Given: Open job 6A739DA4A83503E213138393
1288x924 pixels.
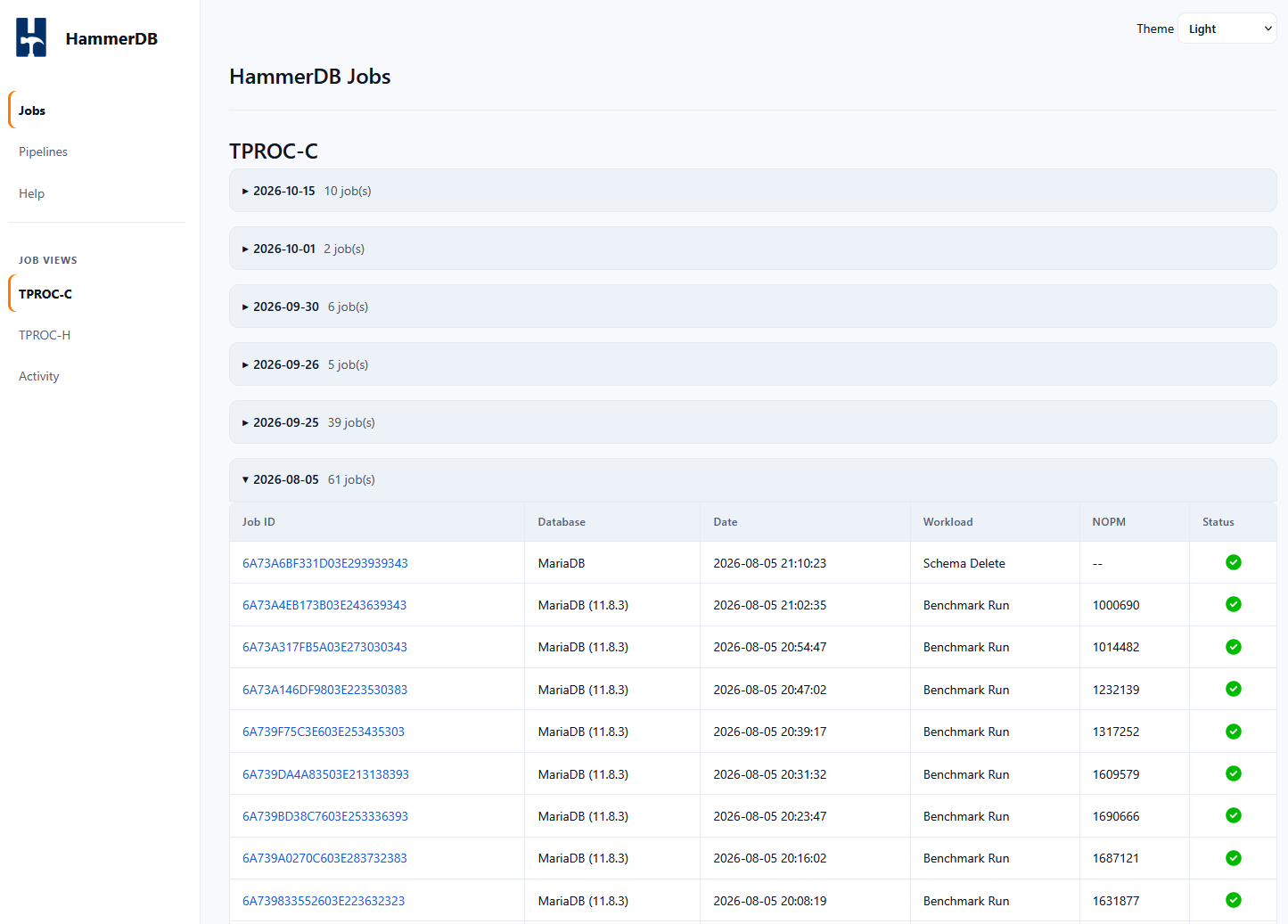Looking at the screenshot, I should click(x=325, y=774).
